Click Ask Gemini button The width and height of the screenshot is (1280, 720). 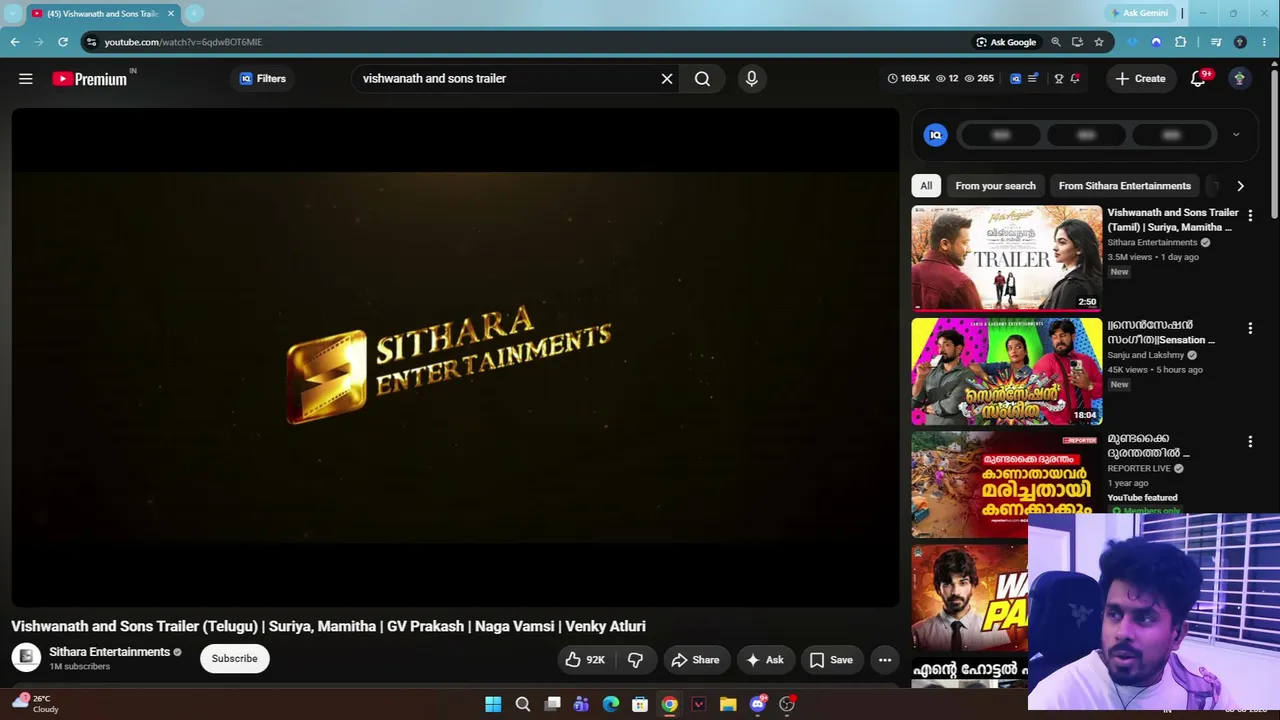[1139, 13]
